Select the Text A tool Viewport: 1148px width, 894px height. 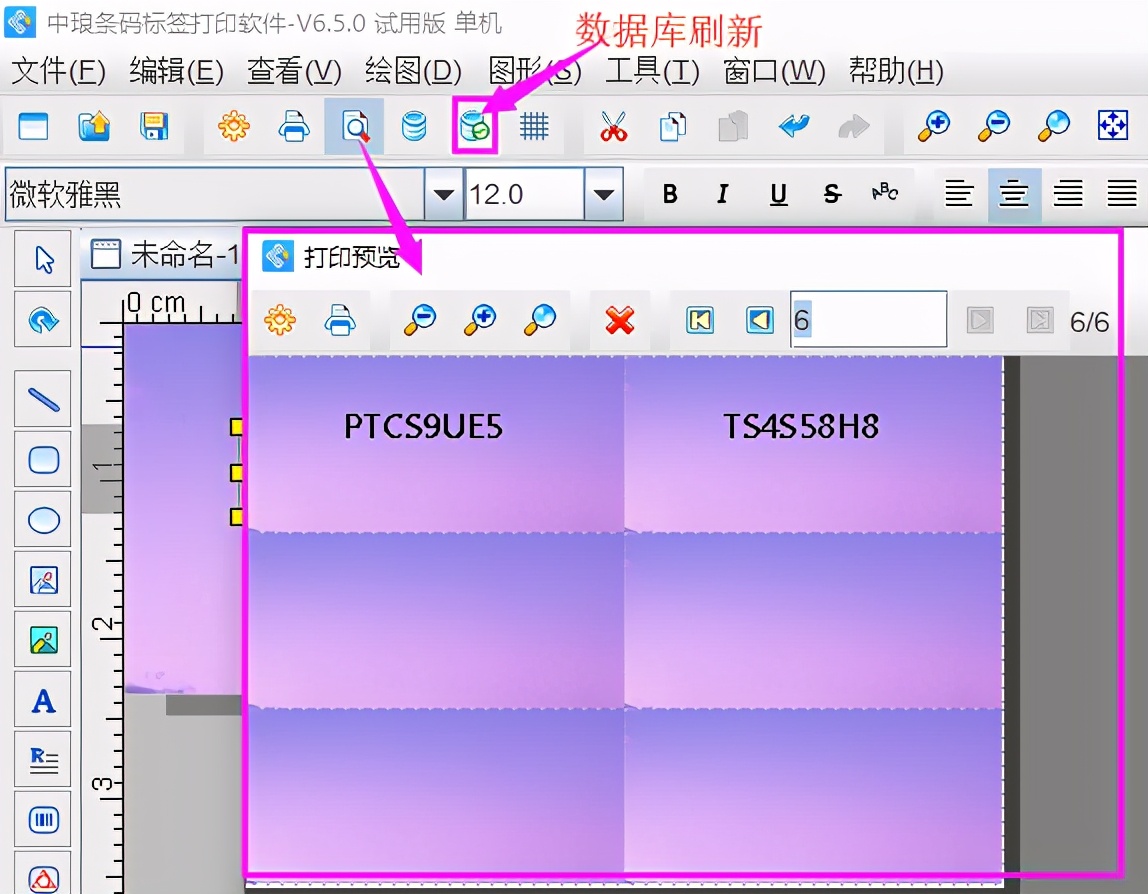tap(43, 701)
